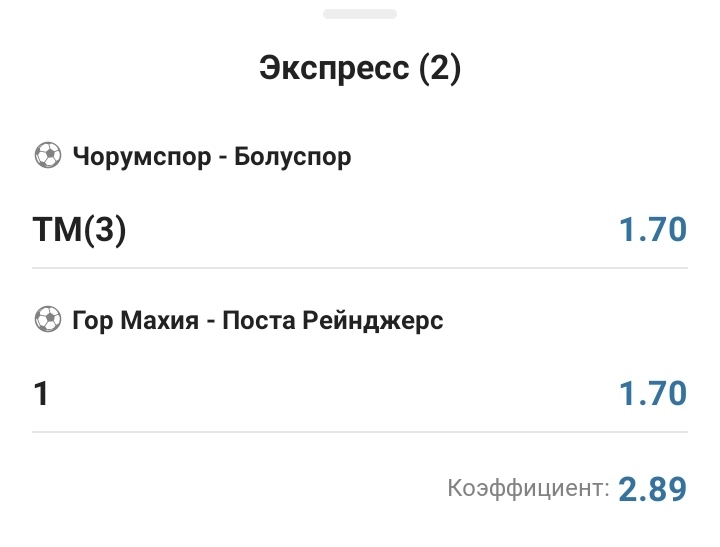The image size is (720, 547).
Task: Tap the soccer ball icon beside Чорумспор
Action: pyautogui.click(x=47, y=156)
